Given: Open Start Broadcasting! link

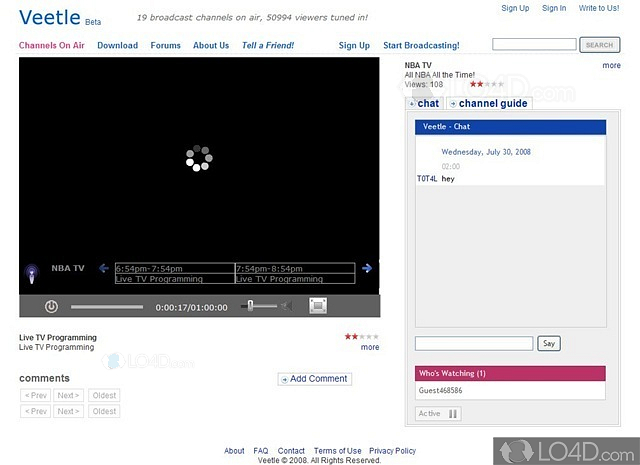Looking at the screenshot, I should tap(421, 45).
